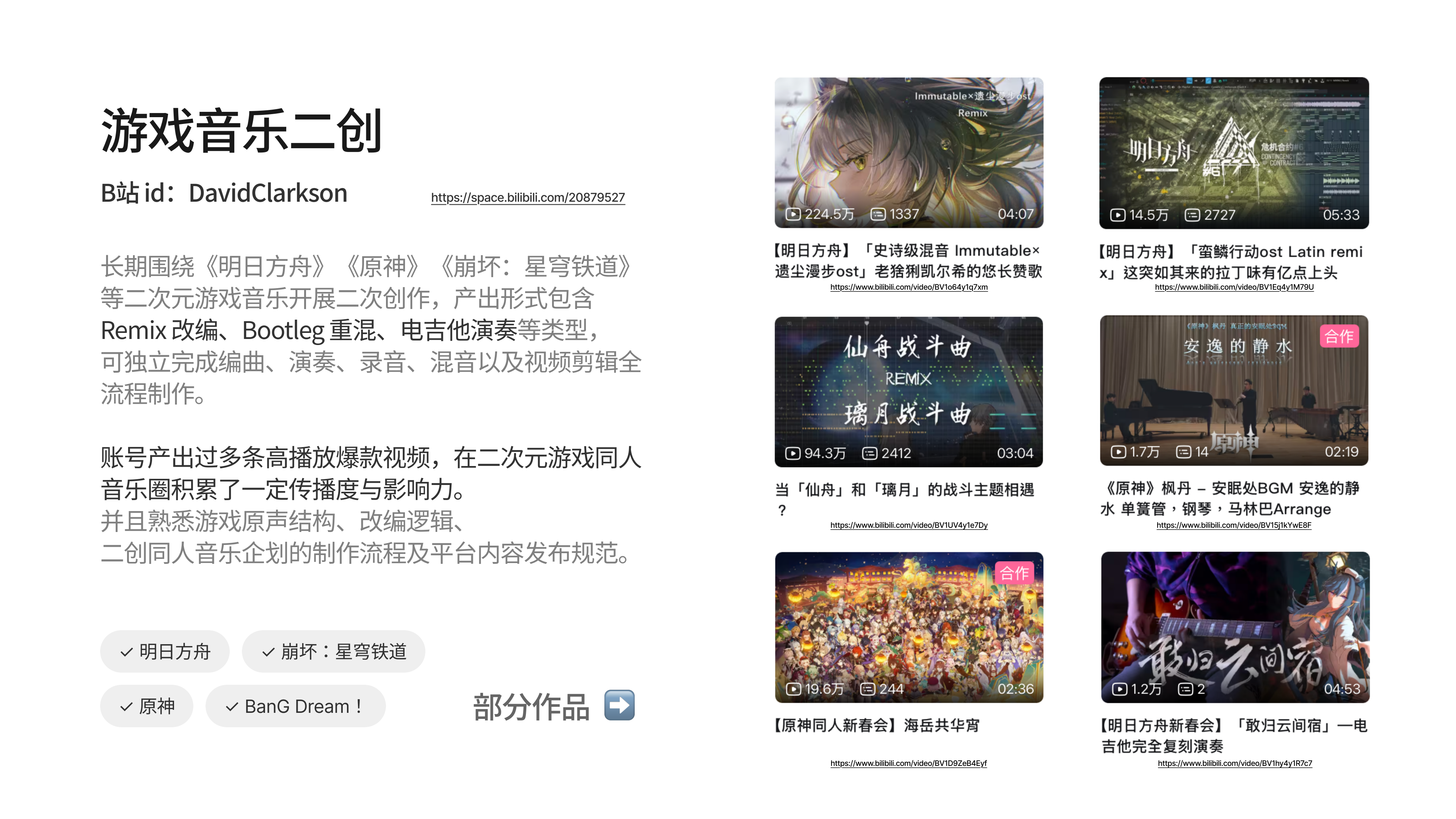1456x819 pixels.
Task: Click the 部分作品 label
Action: [531, 706]
